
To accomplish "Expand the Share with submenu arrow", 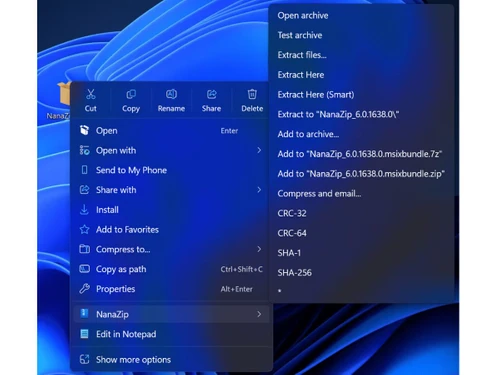I will point(259,190).
